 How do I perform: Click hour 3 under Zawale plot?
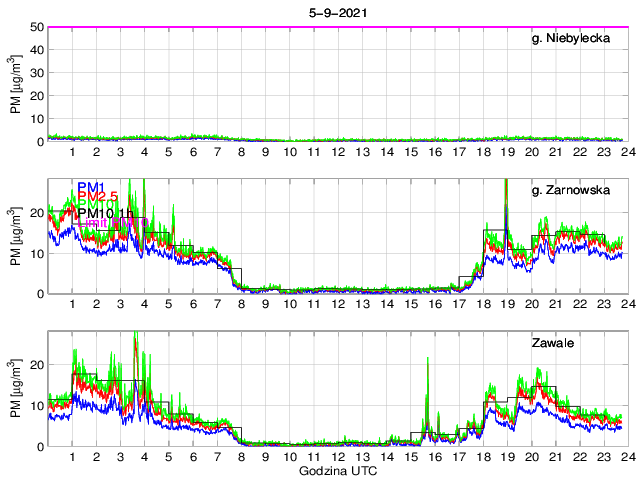pos(120,457)
